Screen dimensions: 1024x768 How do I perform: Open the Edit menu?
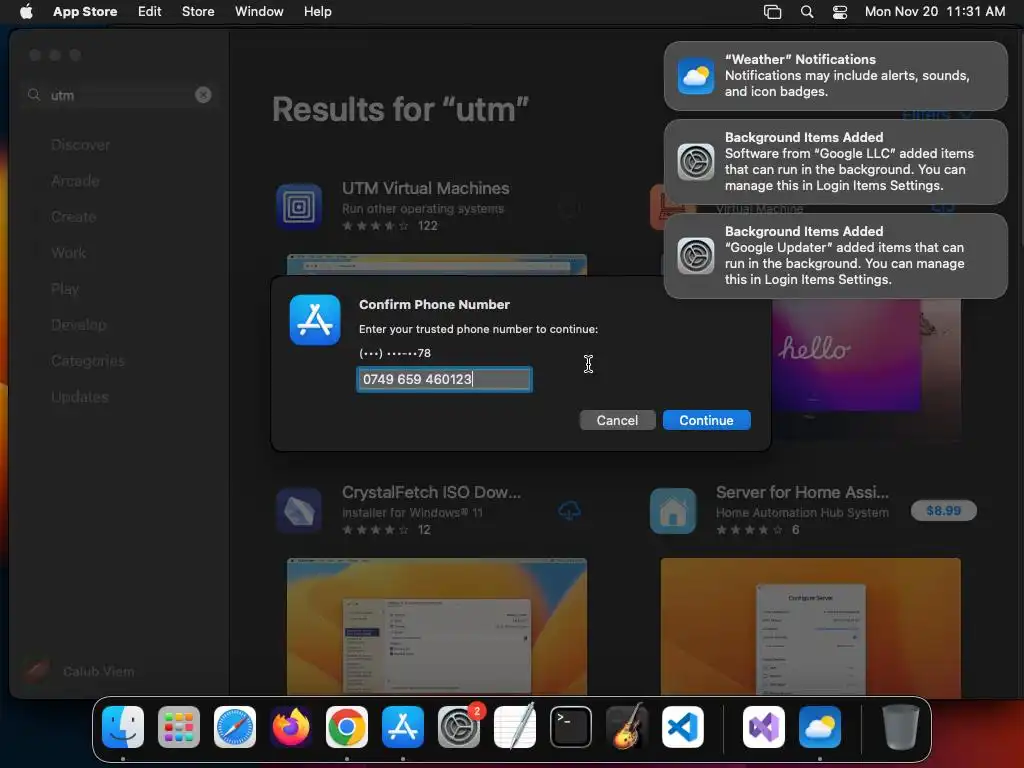click(150, 11)
